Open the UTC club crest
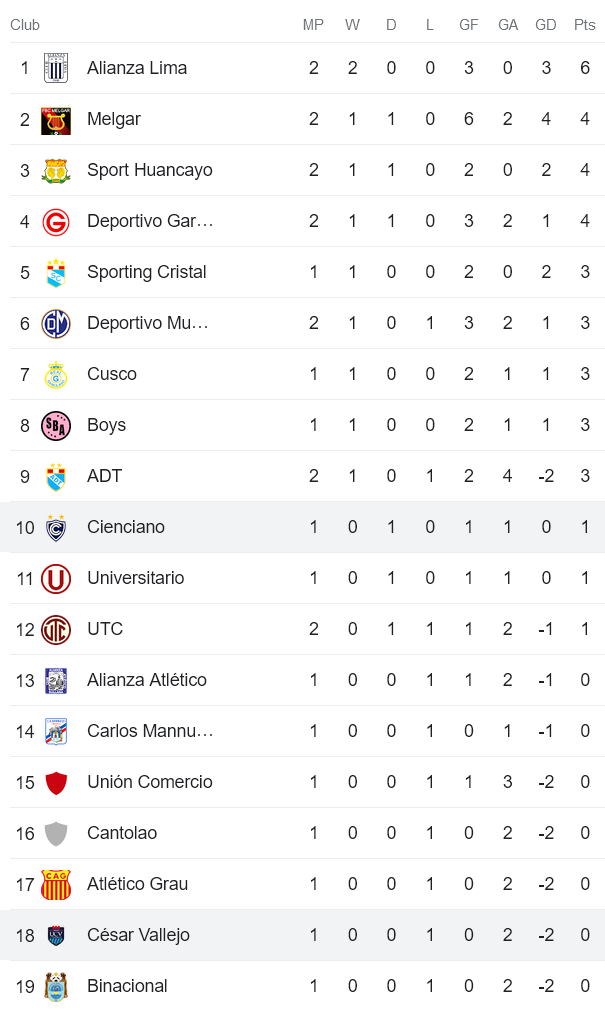The height and width of the screenshot is (1014, 605). 55,628
